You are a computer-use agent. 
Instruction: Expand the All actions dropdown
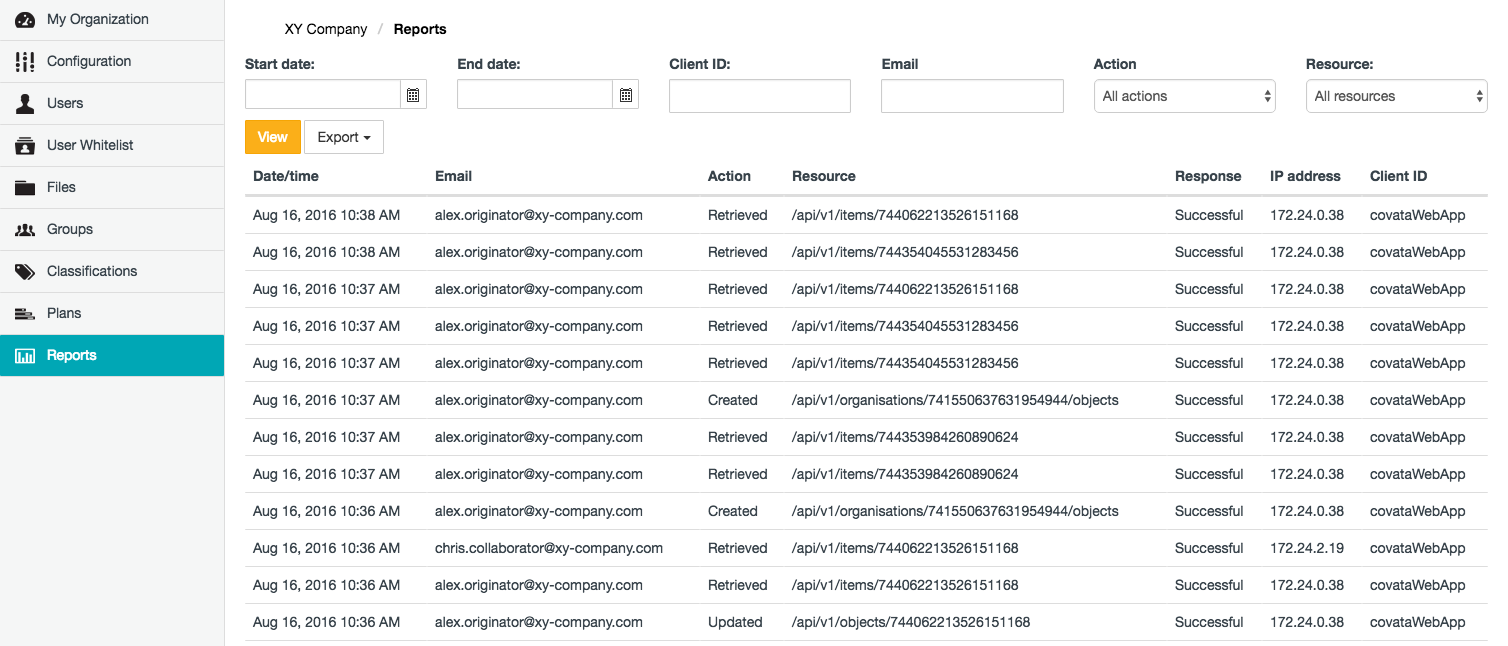[1184, 96]
